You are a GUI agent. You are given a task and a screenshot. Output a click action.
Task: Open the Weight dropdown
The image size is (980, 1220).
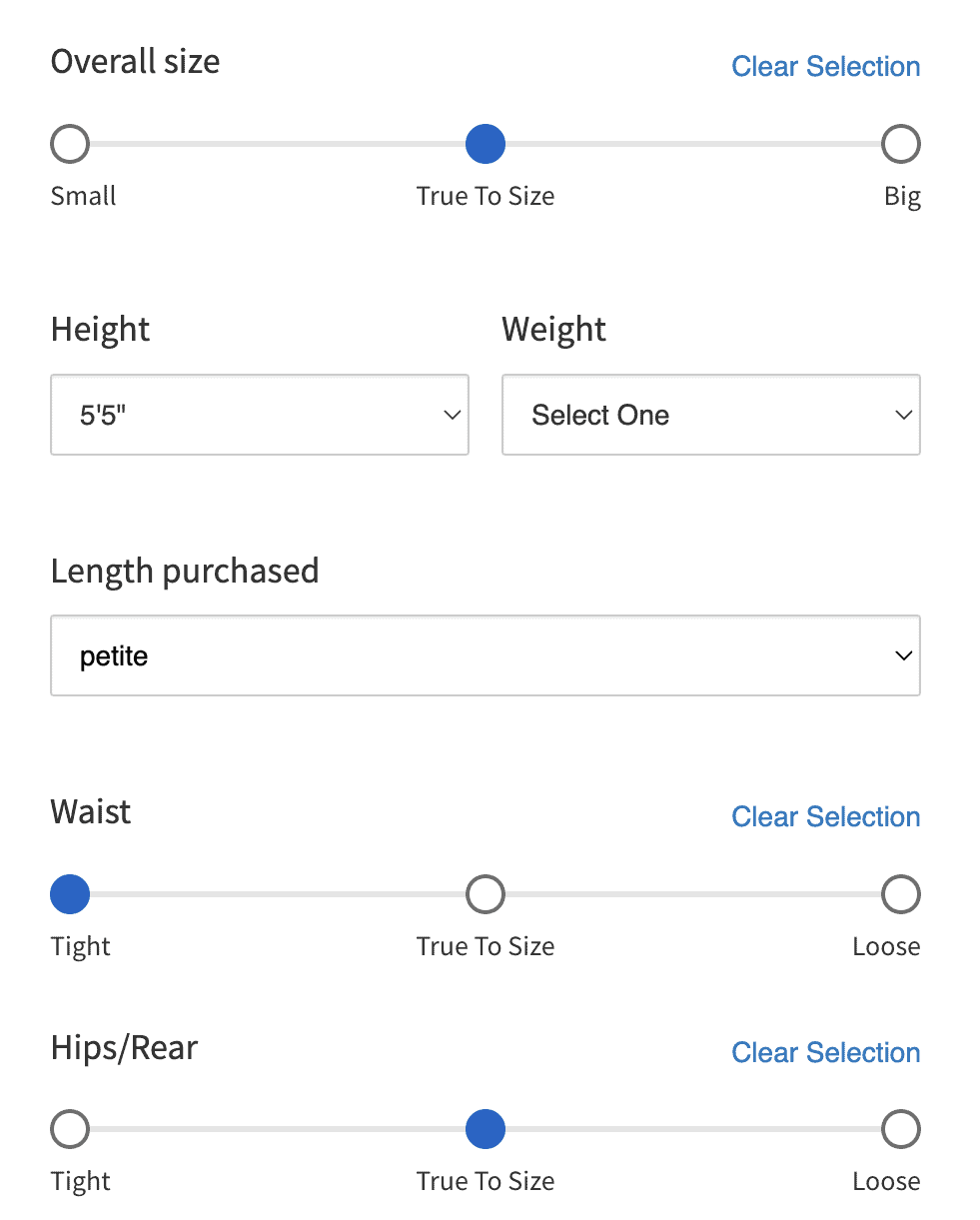pyautogui.click(x=710, y=415)
